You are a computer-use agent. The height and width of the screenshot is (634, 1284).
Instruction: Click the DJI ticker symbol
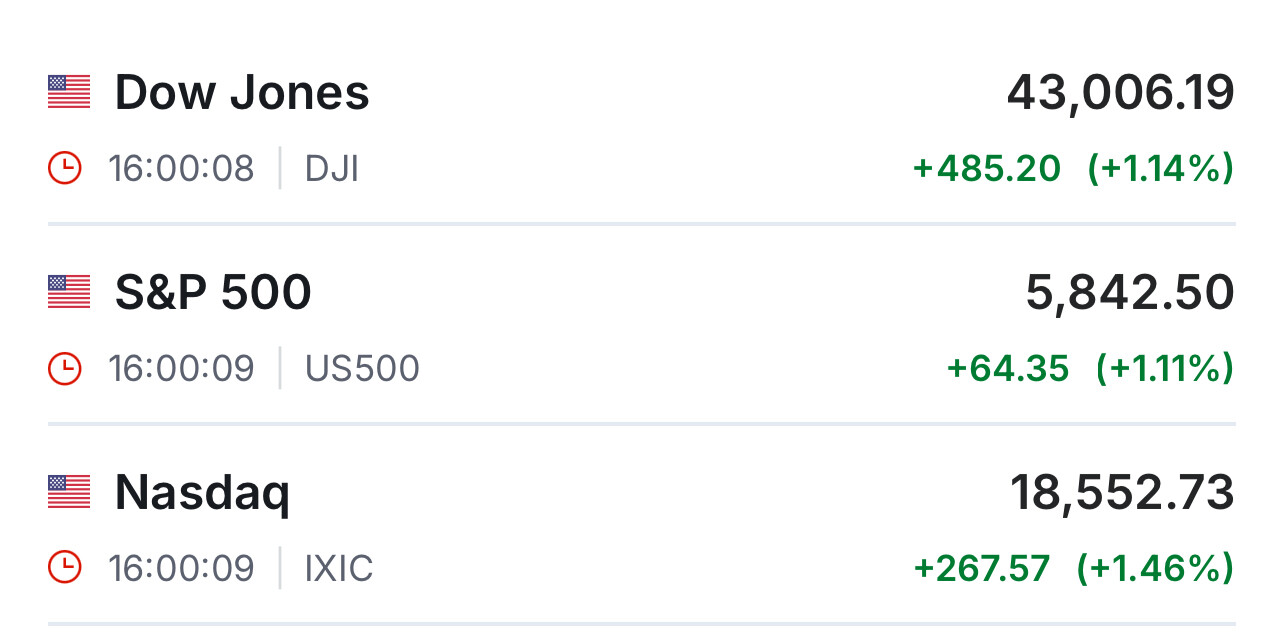[331, 169]
